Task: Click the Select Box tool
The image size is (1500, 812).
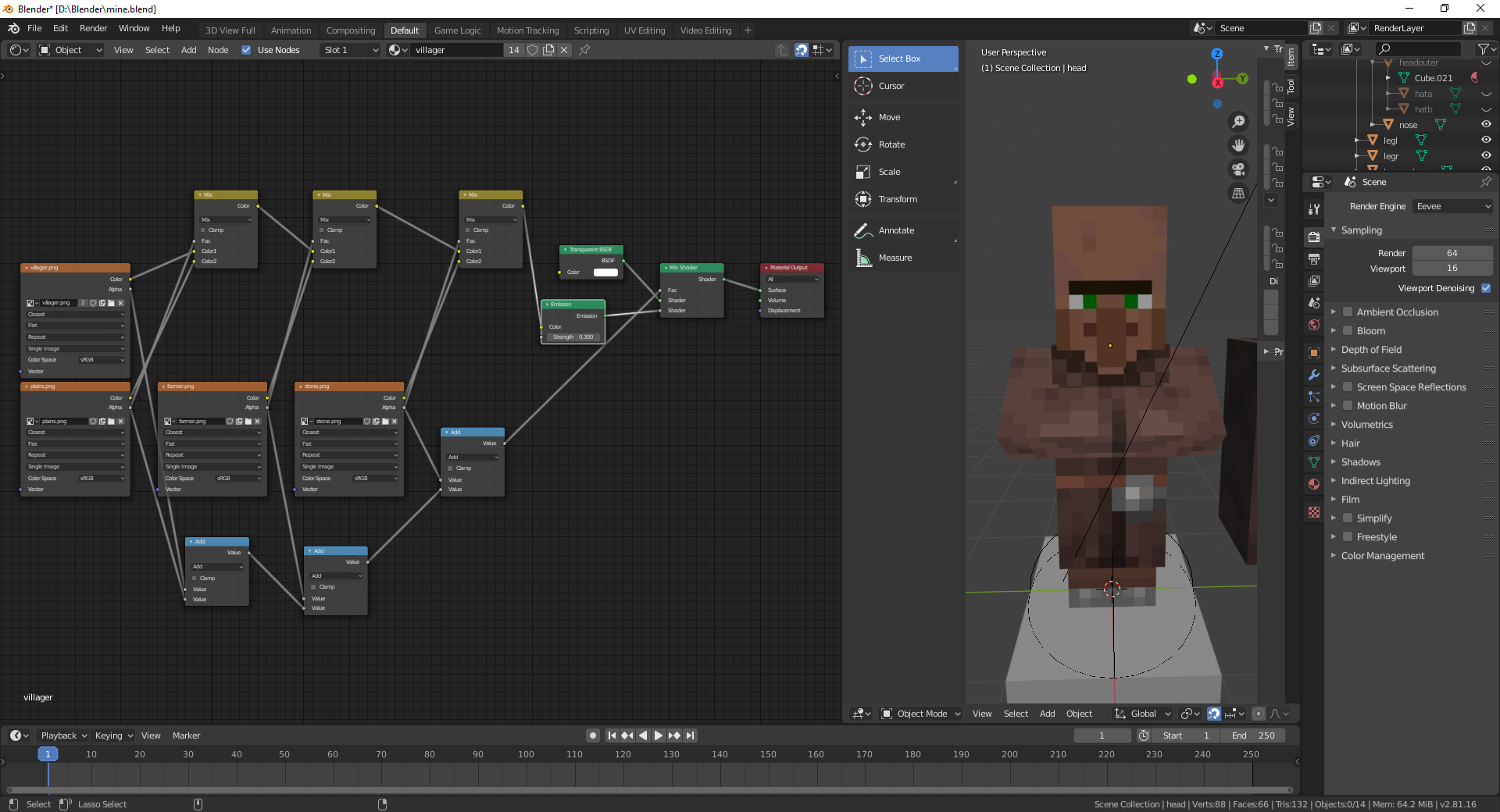Action: pos(903,59)
